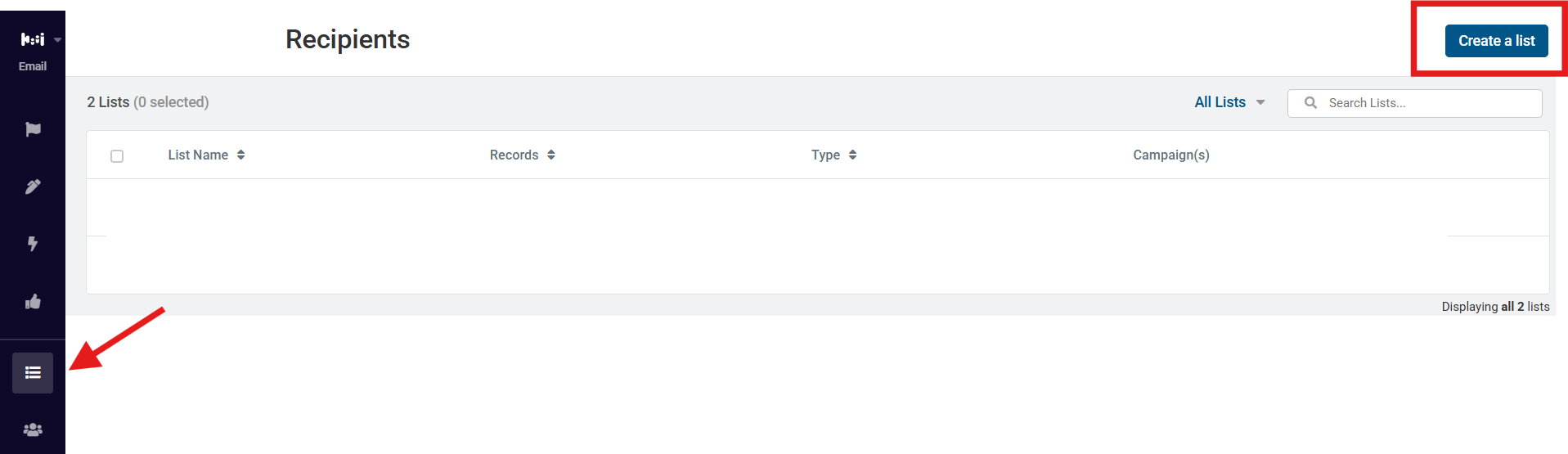The image size is (1568, 454).
Task: Click the app logo above Email
Action: 33,39
